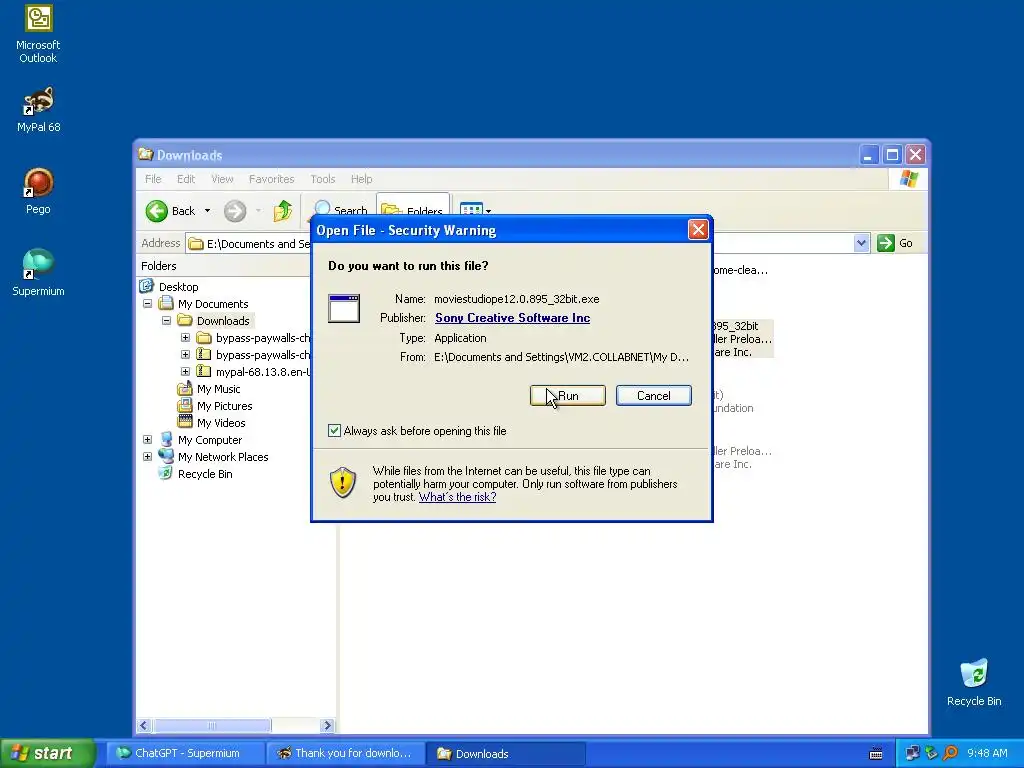Image resolution: width=1024 pixels, height=768 pixels.
Task: Close the Security Warning dialog
Action: [x=698, y=230]
